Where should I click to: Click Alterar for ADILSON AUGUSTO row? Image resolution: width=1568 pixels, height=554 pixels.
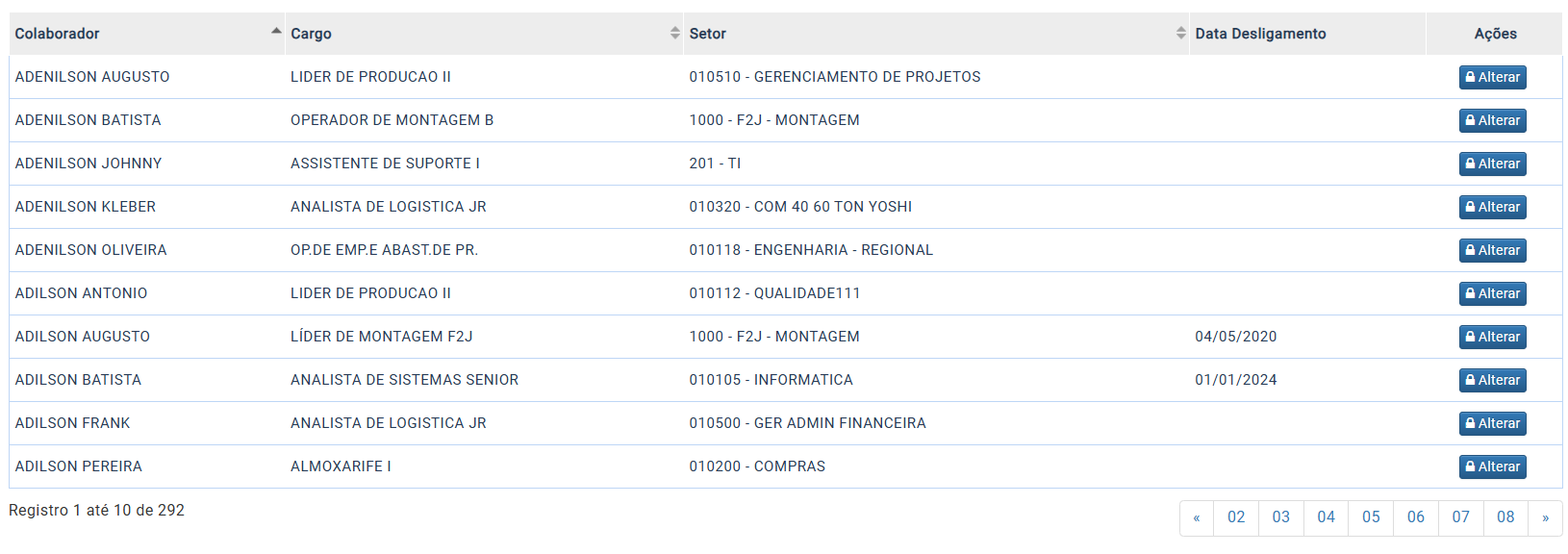click(x=1492, y=337)
